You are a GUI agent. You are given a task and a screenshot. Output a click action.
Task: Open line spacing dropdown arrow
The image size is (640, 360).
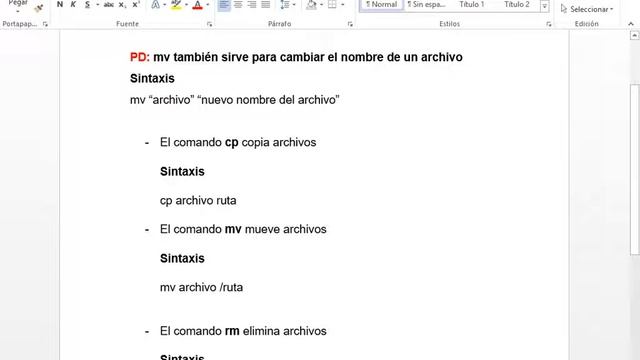point(294,5)
